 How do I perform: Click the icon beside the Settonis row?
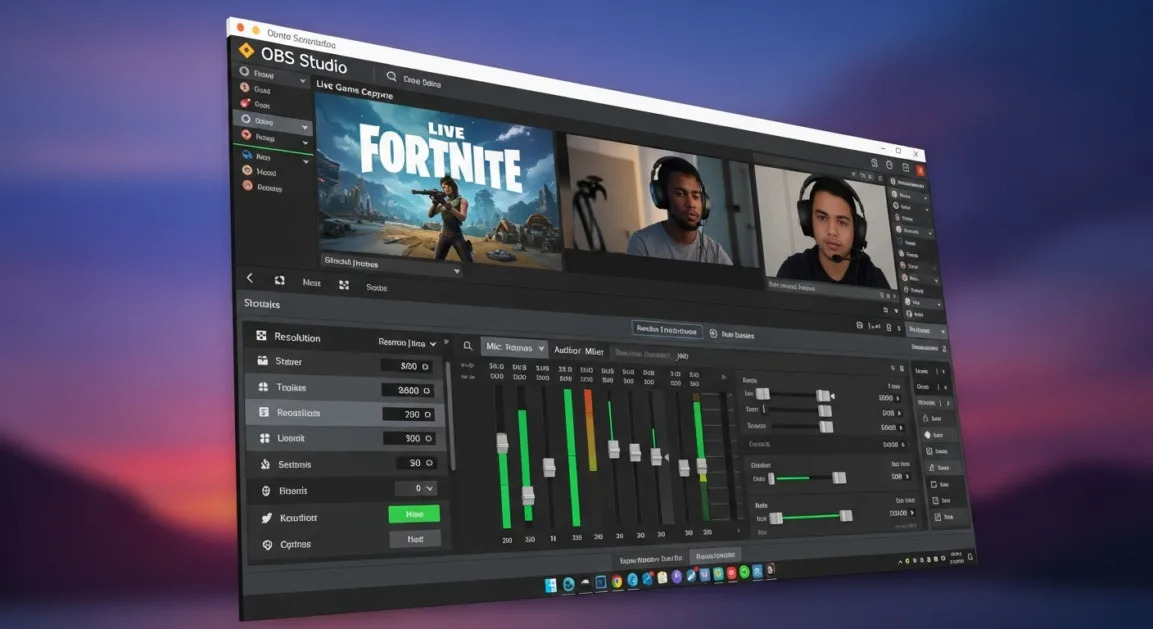pos(265,464)
